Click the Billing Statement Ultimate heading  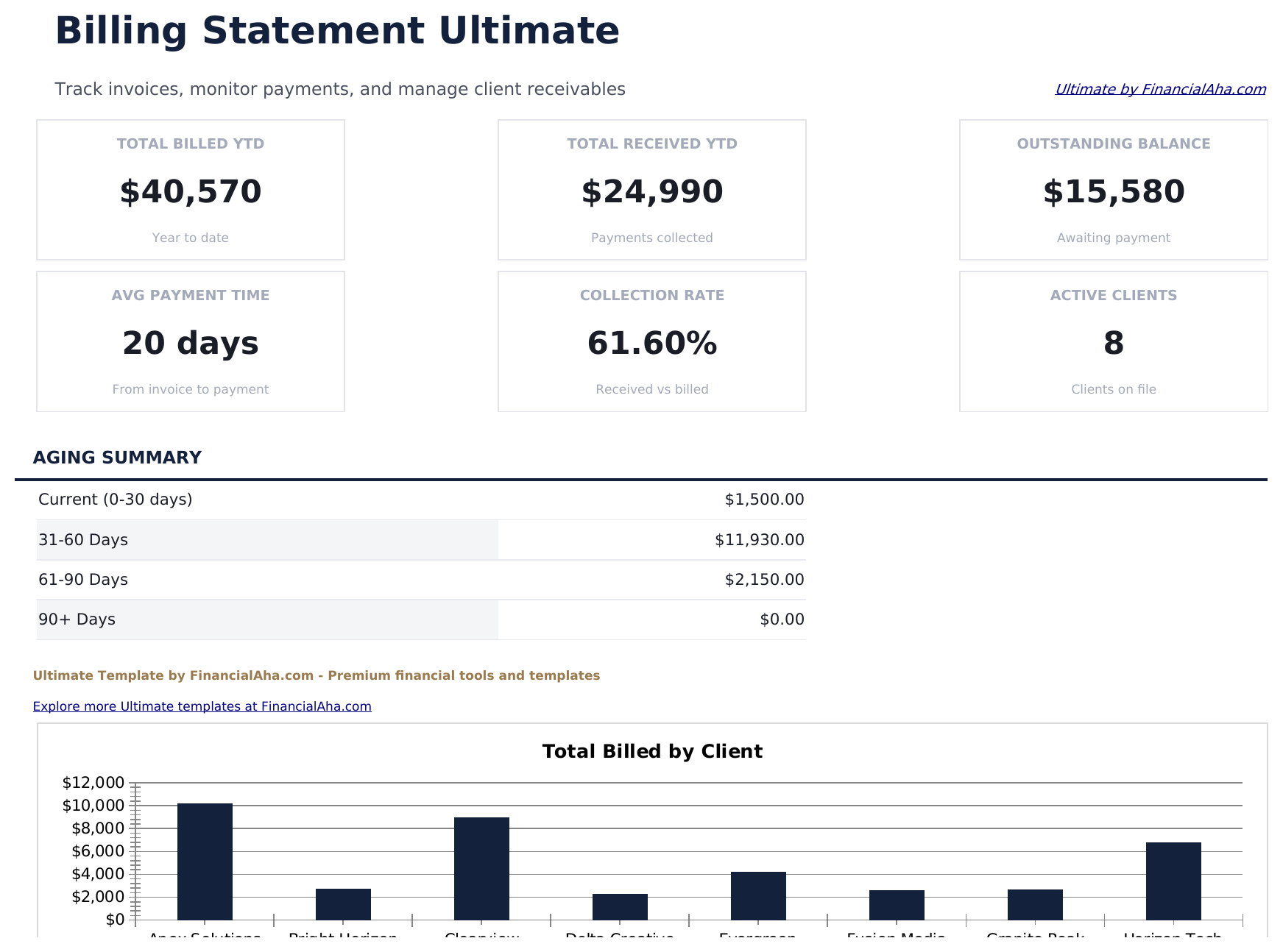pyautogui.click(x=337, y=31)
